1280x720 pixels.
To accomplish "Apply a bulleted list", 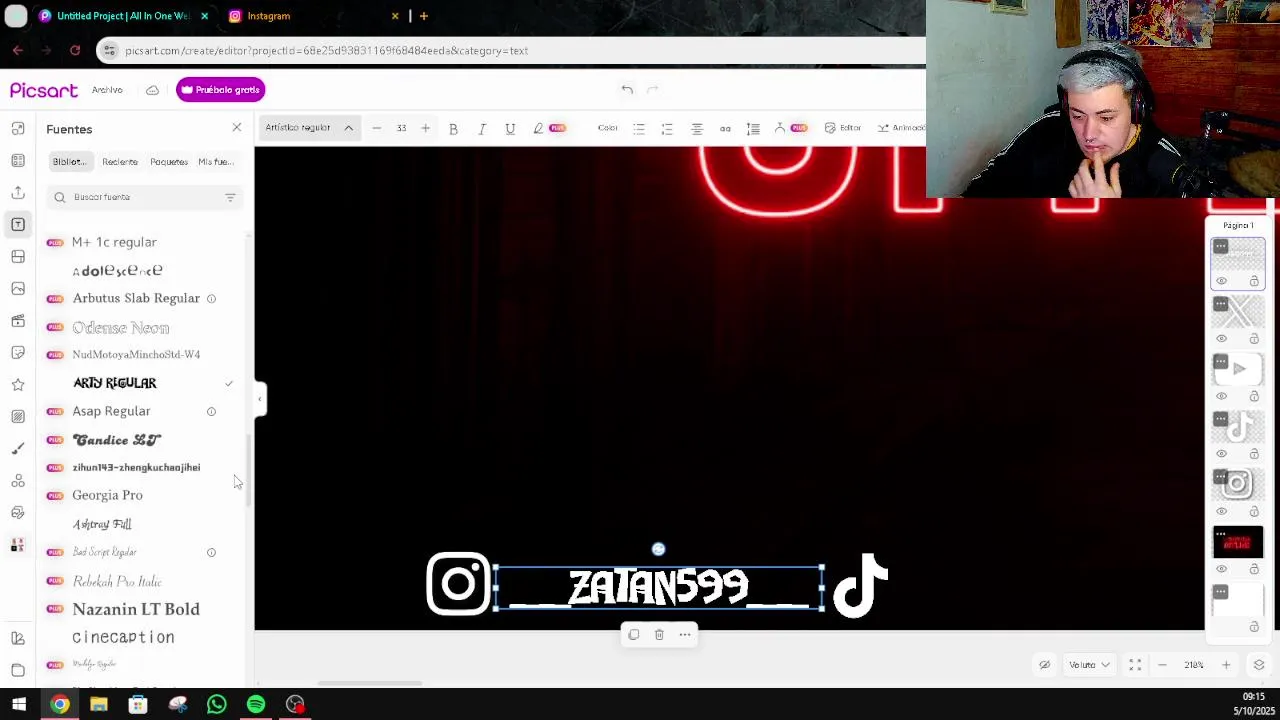I will pos(639,128).
